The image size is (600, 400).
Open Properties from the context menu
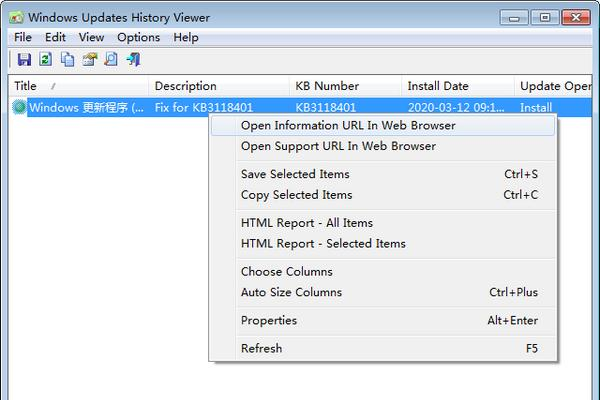click(x=383, y=320)
